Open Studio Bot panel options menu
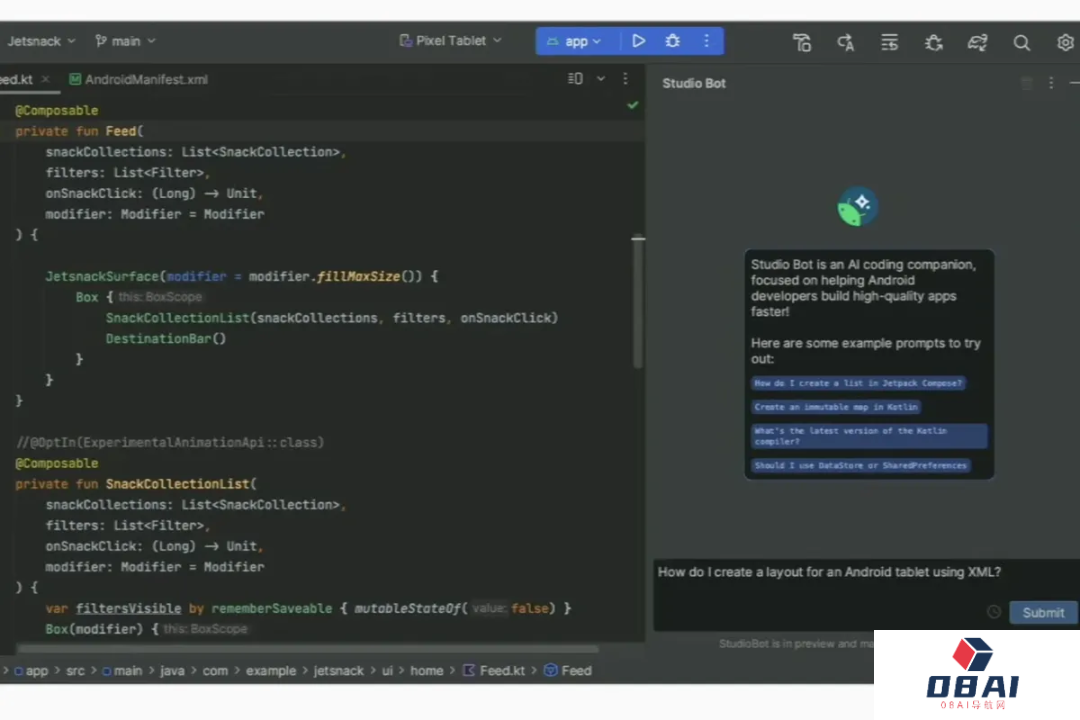The width and height of the screenshot is (1080, 720). (x=1051, y=83)
